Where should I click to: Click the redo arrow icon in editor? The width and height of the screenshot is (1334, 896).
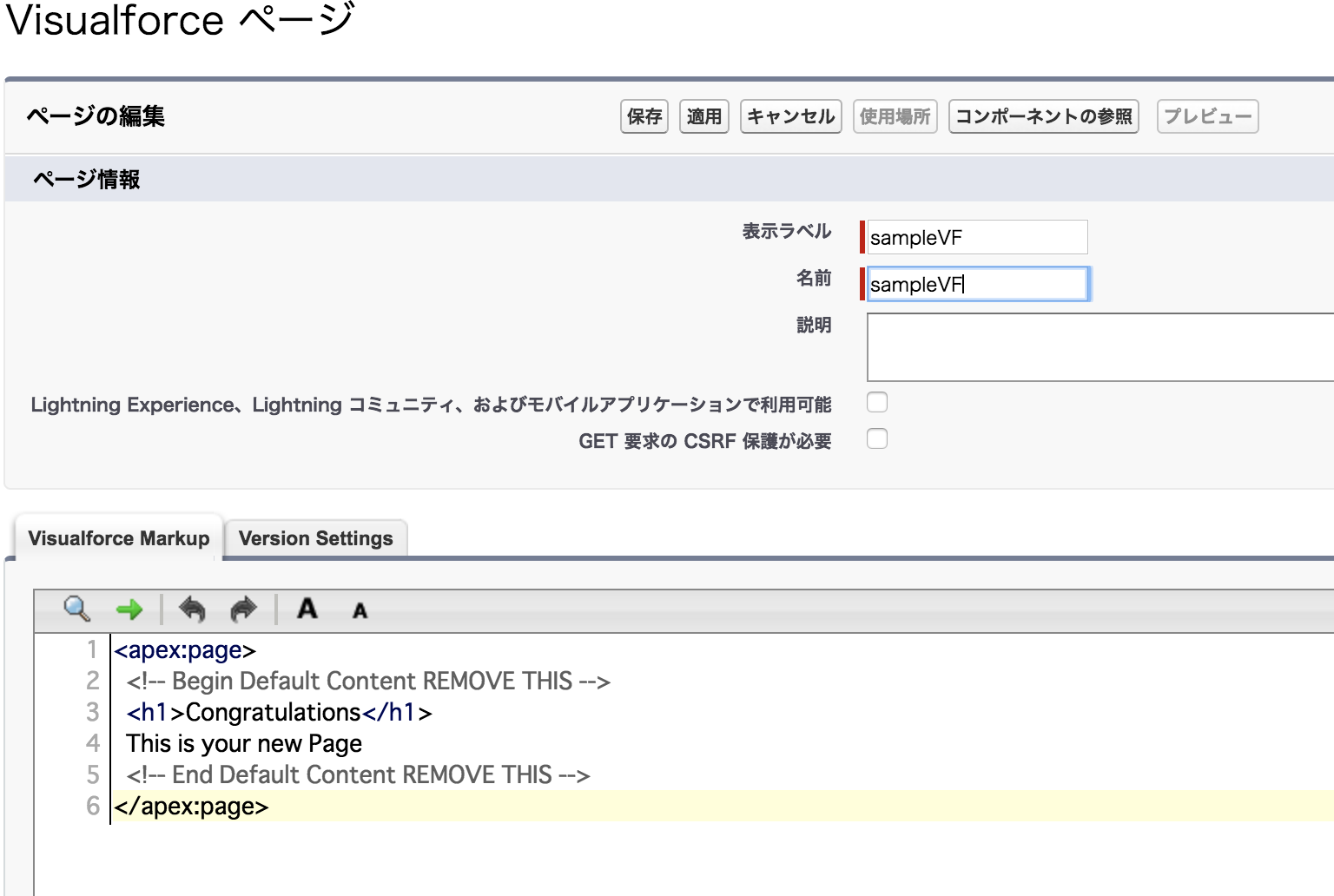coord(243,610)
